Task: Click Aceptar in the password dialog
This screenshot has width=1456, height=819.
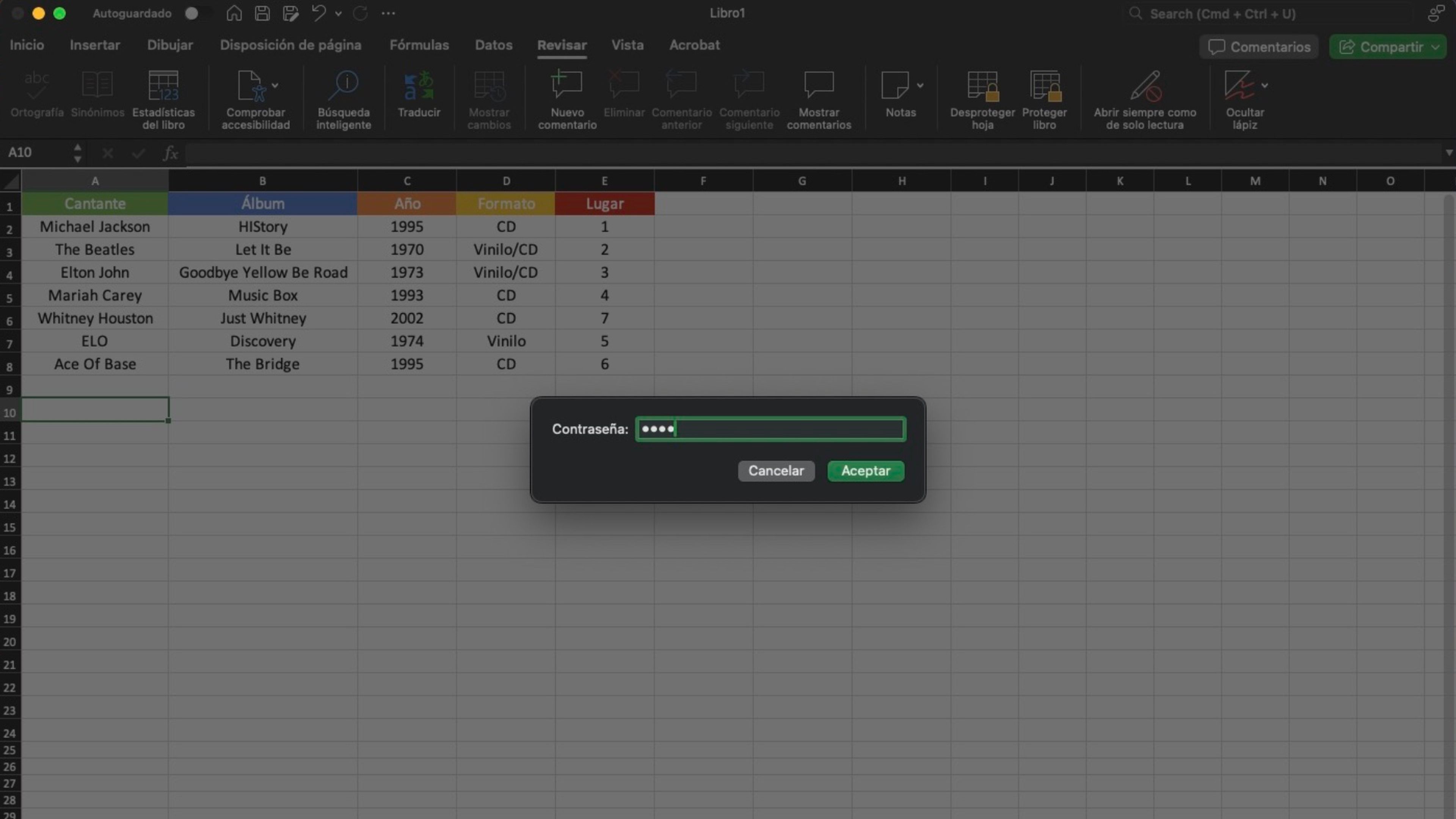Action: pos(865,471)
